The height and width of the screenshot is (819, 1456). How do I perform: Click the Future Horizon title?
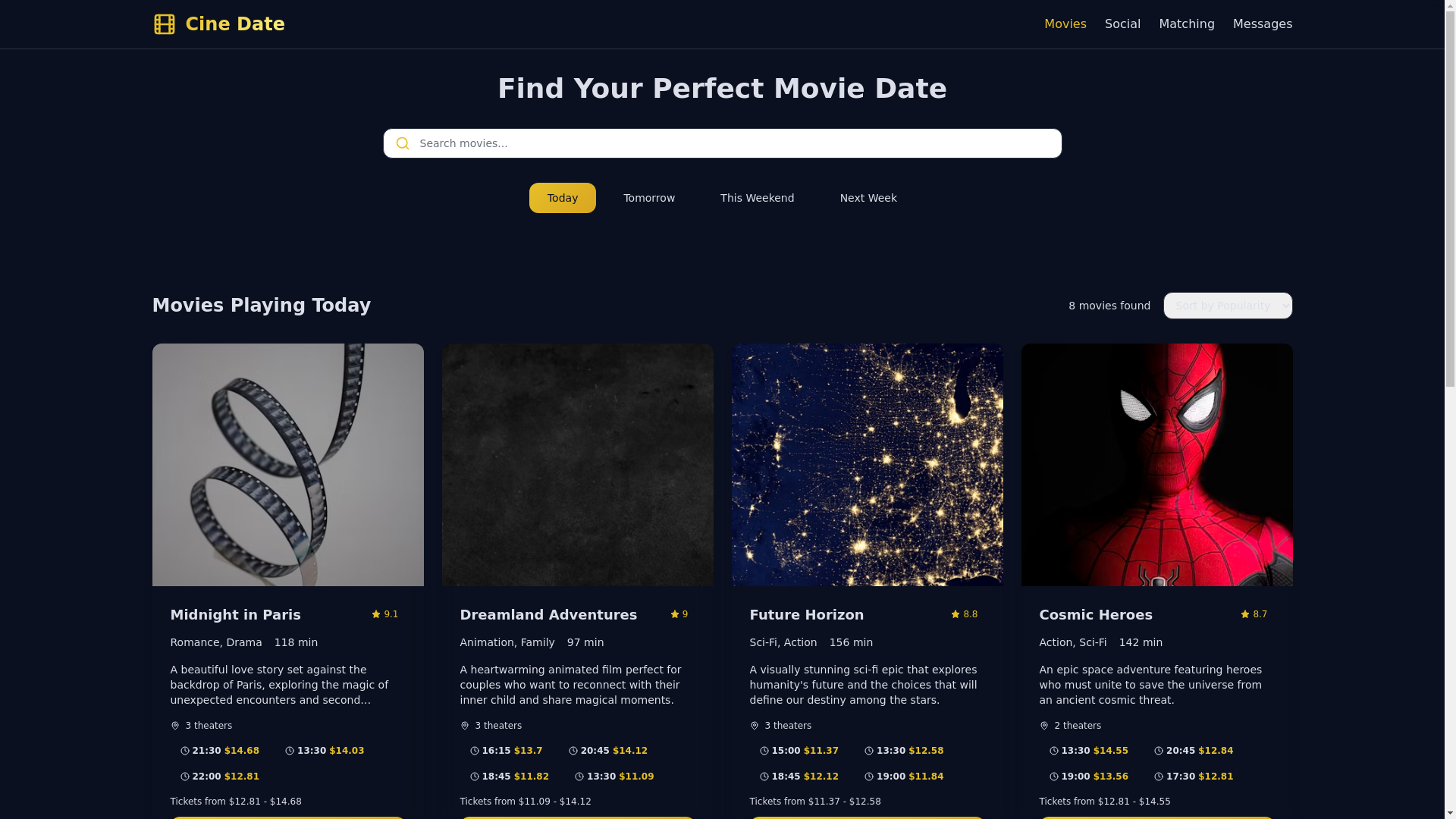click(x=806, y=615)
